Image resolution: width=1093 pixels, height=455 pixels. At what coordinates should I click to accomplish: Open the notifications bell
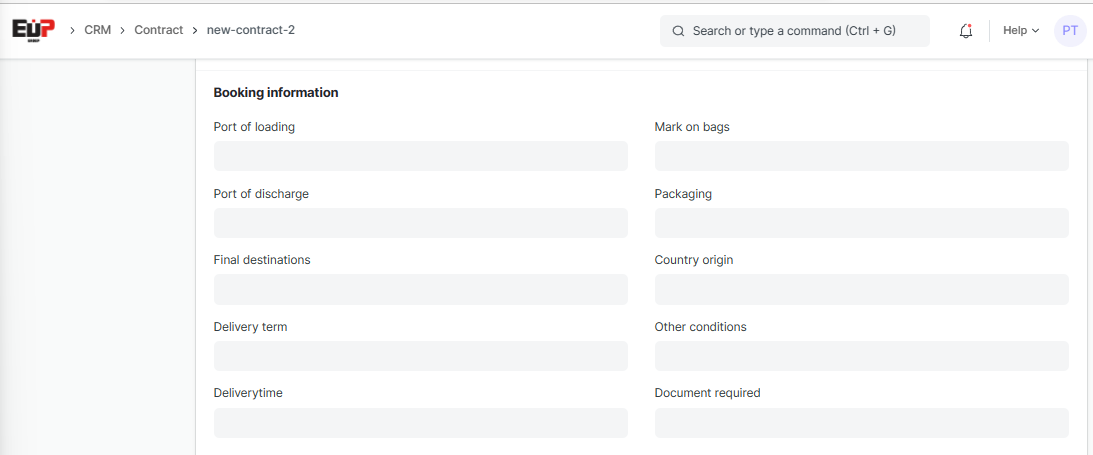(965, 31)
